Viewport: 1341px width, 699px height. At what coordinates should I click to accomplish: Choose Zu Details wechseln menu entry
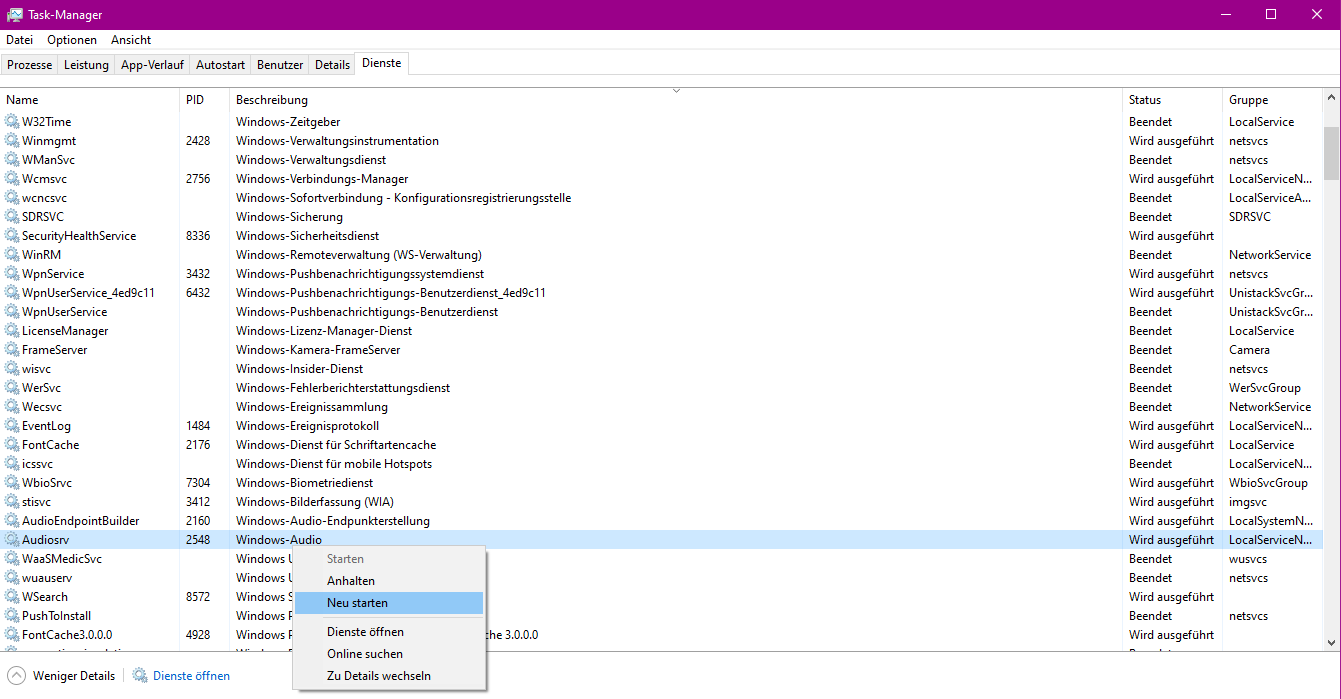pyautogui.click(x=389, y=676)
